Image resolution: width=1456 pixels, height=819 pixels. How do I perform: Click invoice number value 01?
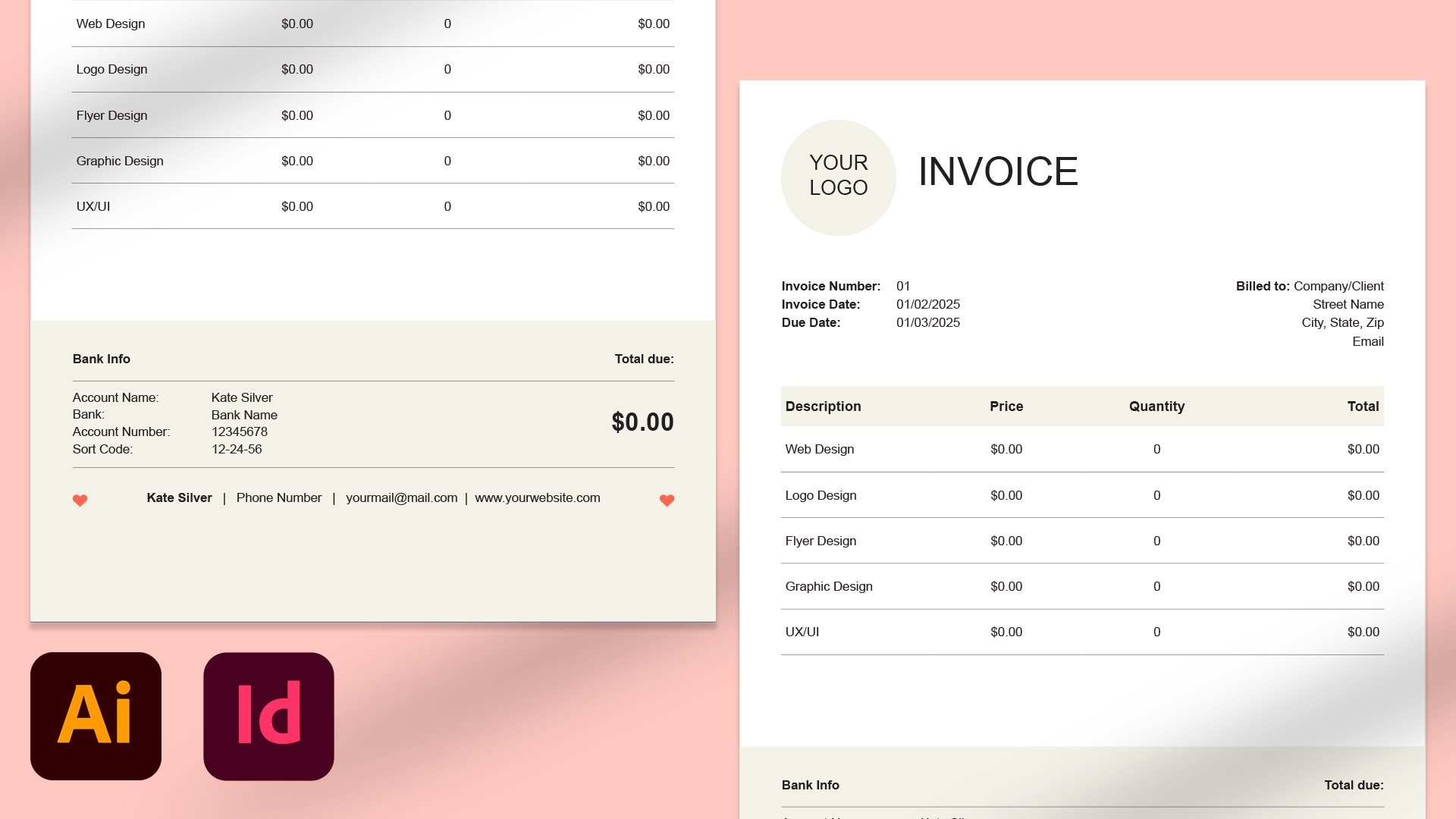(902, 286)
